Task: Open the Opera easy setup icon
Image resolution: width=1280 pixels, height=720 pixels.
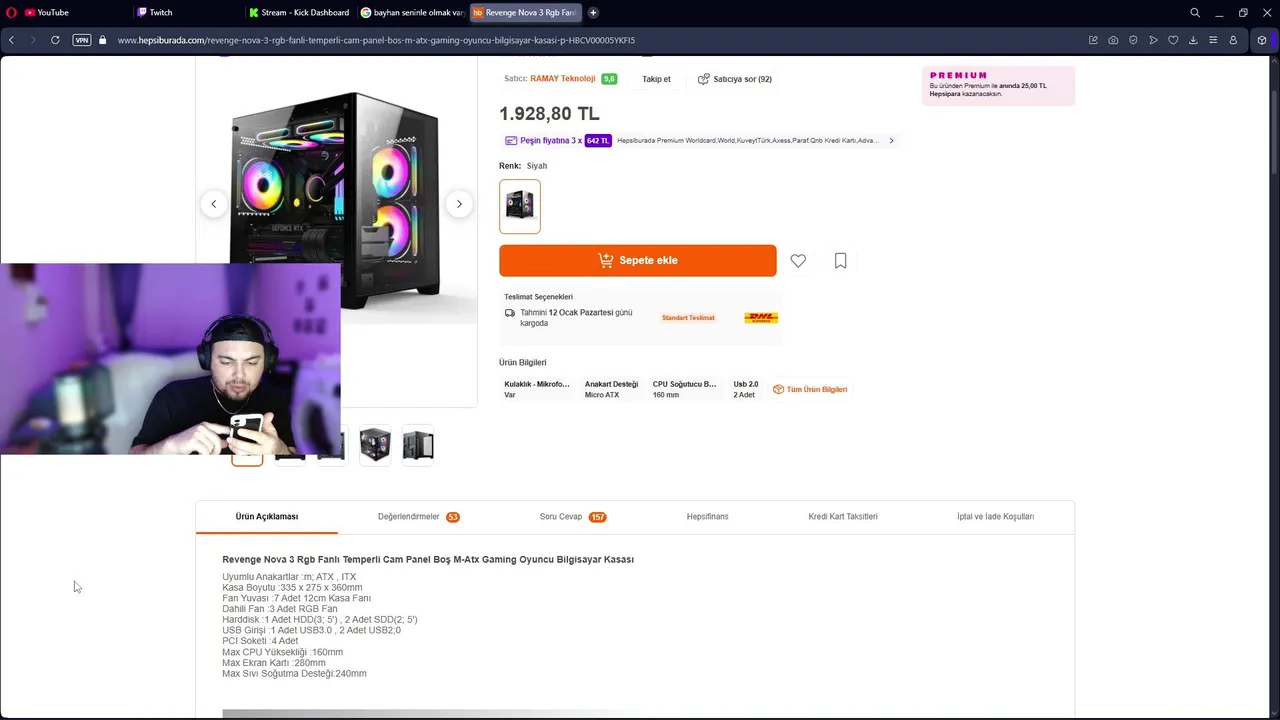Action: 1213,40
